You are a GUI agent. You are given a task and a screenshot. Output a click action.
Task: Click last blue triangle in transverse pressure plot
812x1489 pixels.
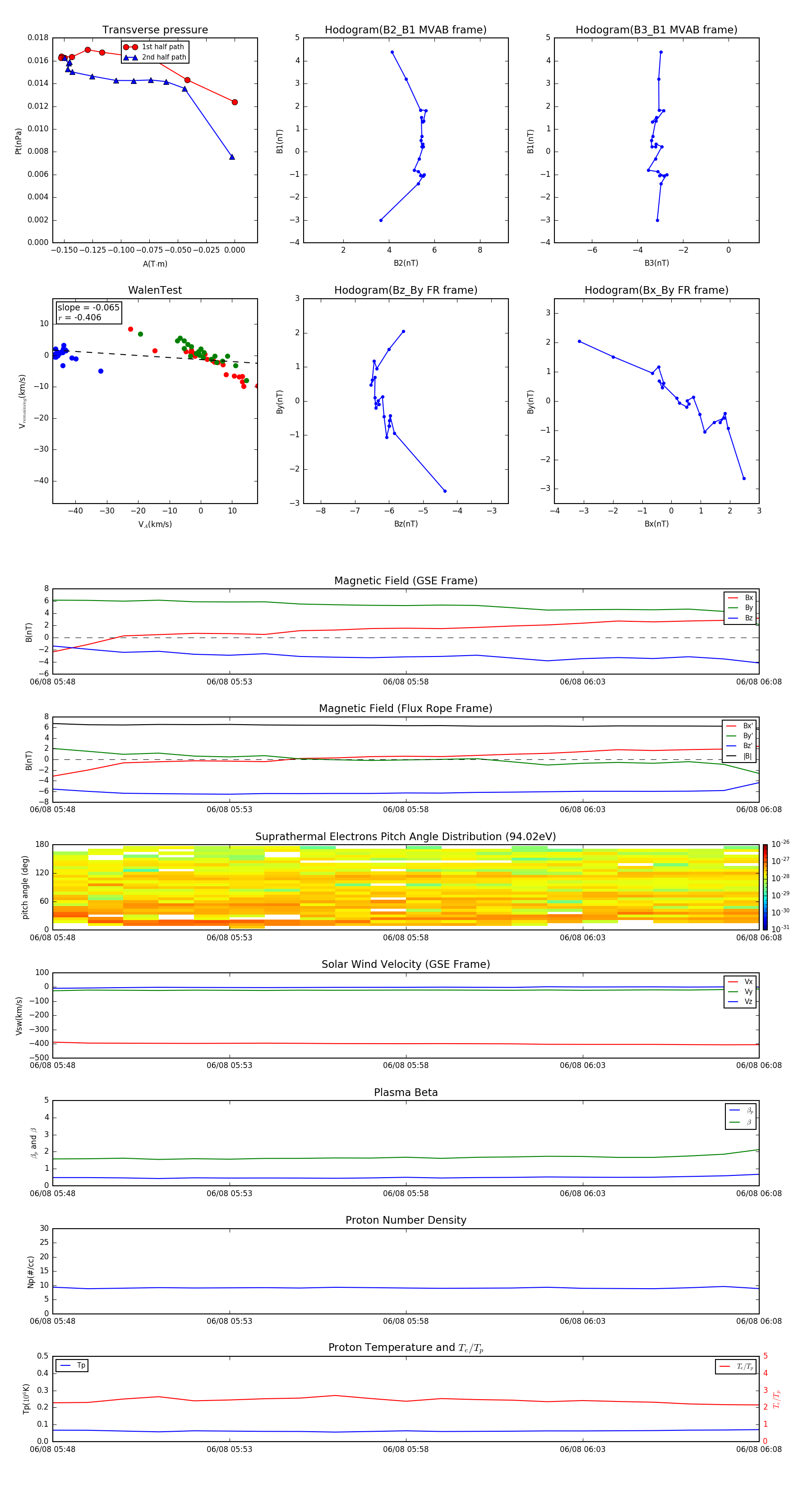(232, 157)
